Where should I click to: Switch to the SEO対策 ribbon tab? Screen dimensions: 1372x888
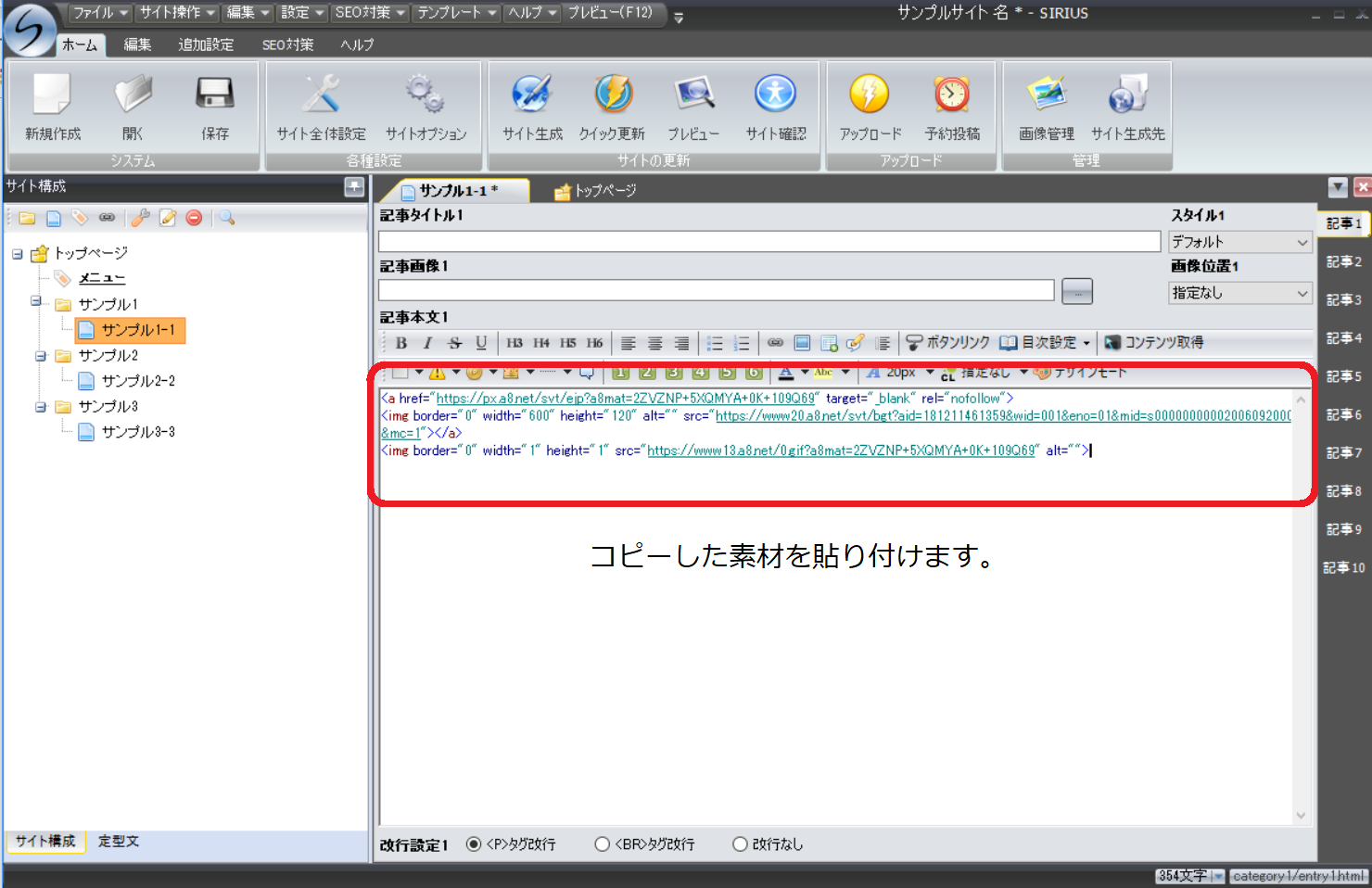[287, 44]
